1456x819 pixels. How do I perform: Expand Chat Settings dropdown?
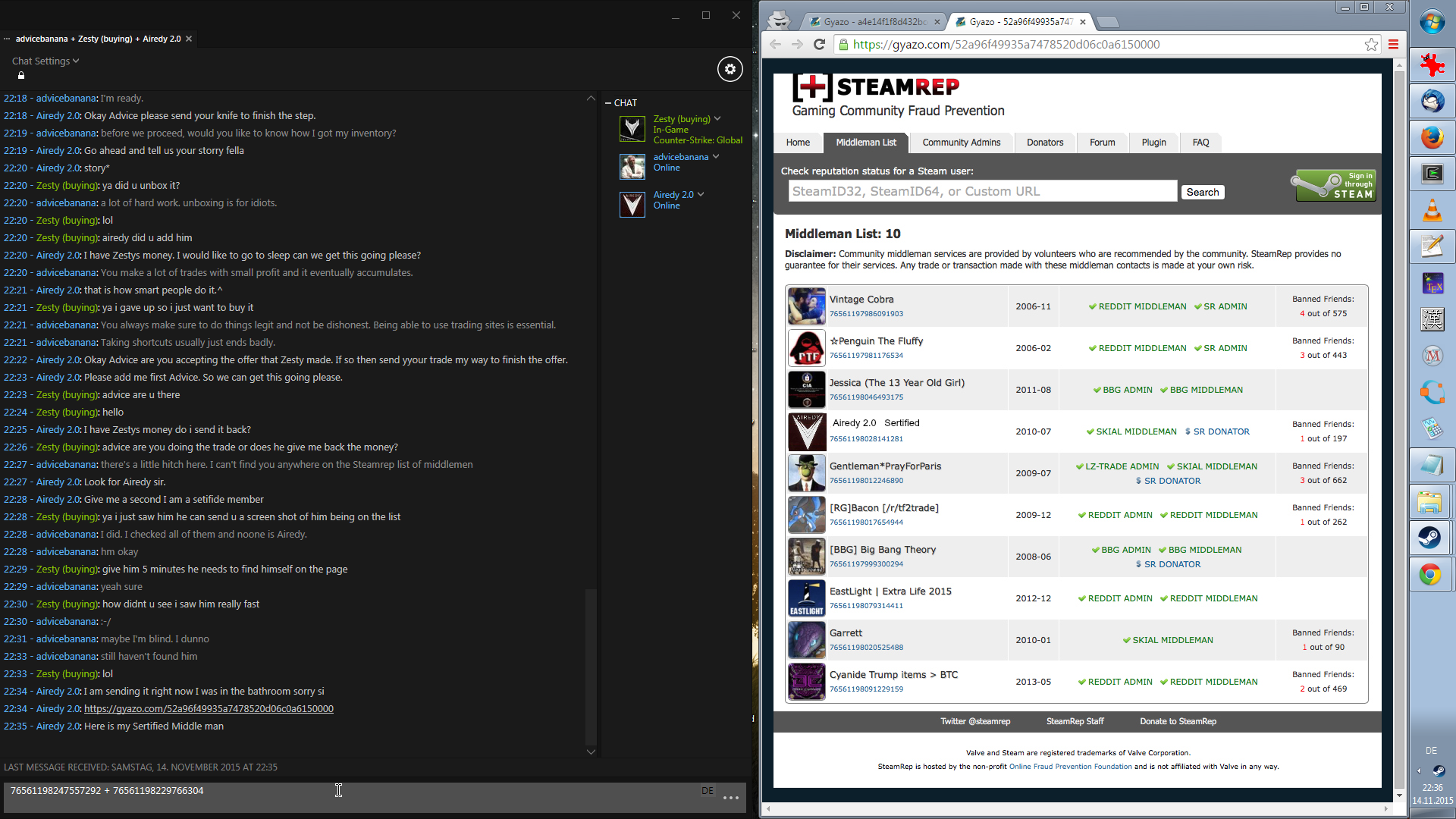pos(45,61)
